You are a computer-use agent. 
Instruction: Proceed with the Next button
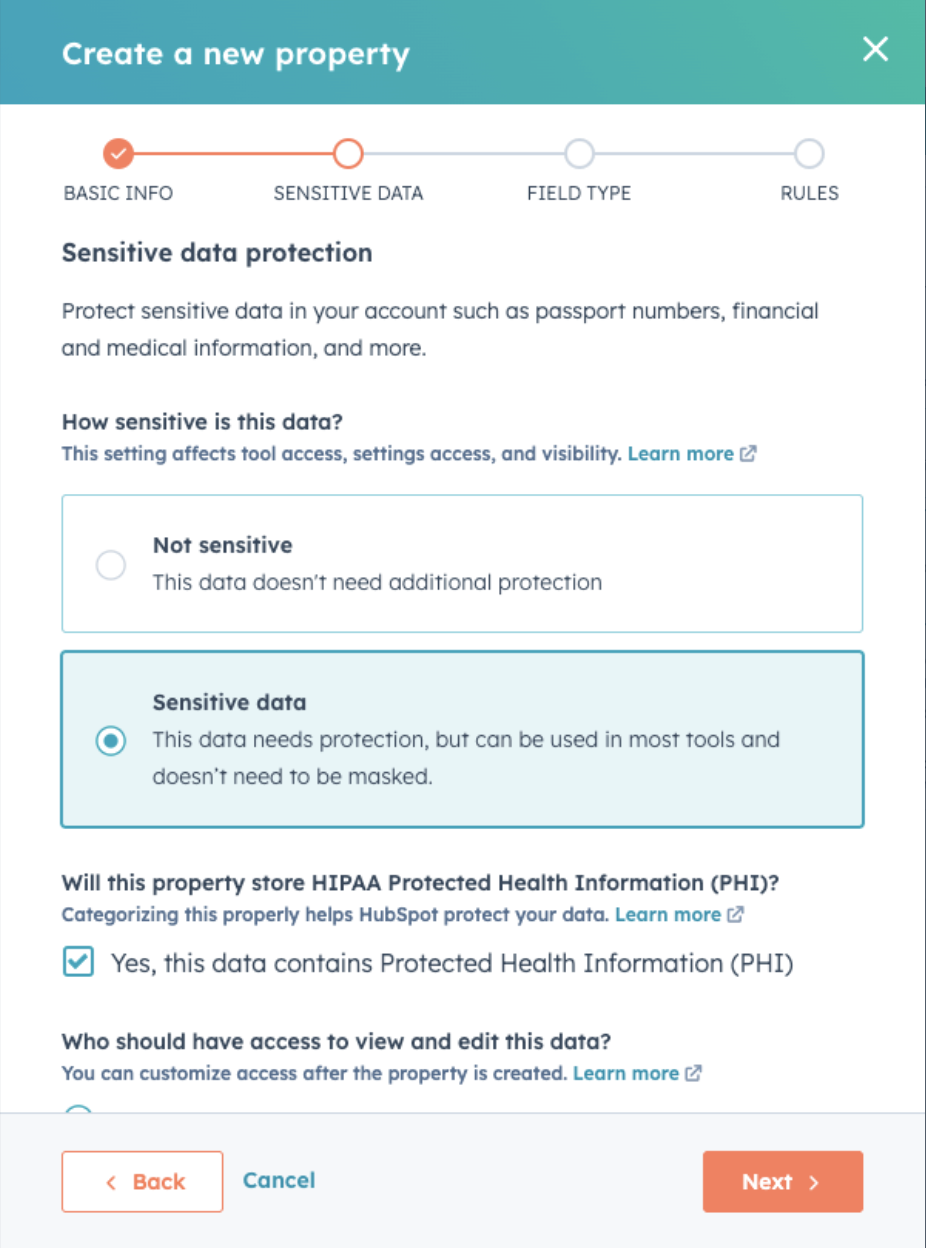click(782, 1181)
